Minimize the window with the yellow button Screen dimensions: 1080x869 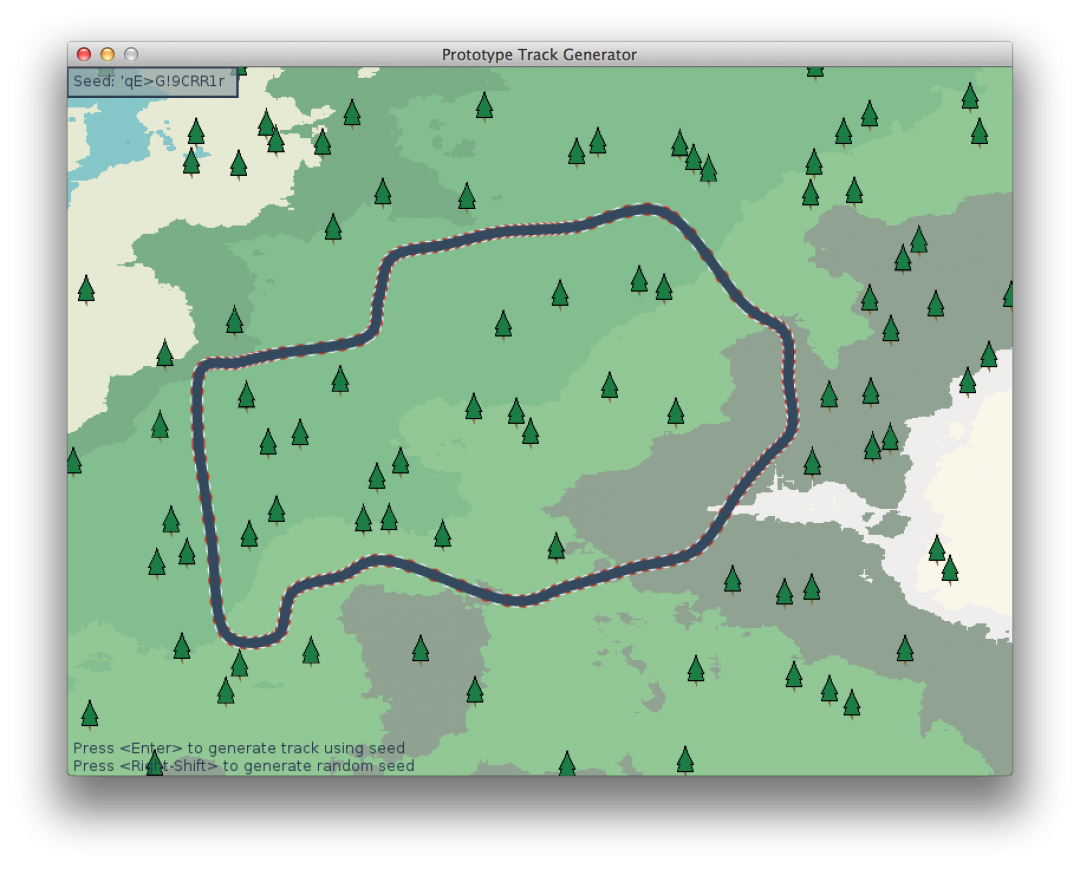pos(107,55)
